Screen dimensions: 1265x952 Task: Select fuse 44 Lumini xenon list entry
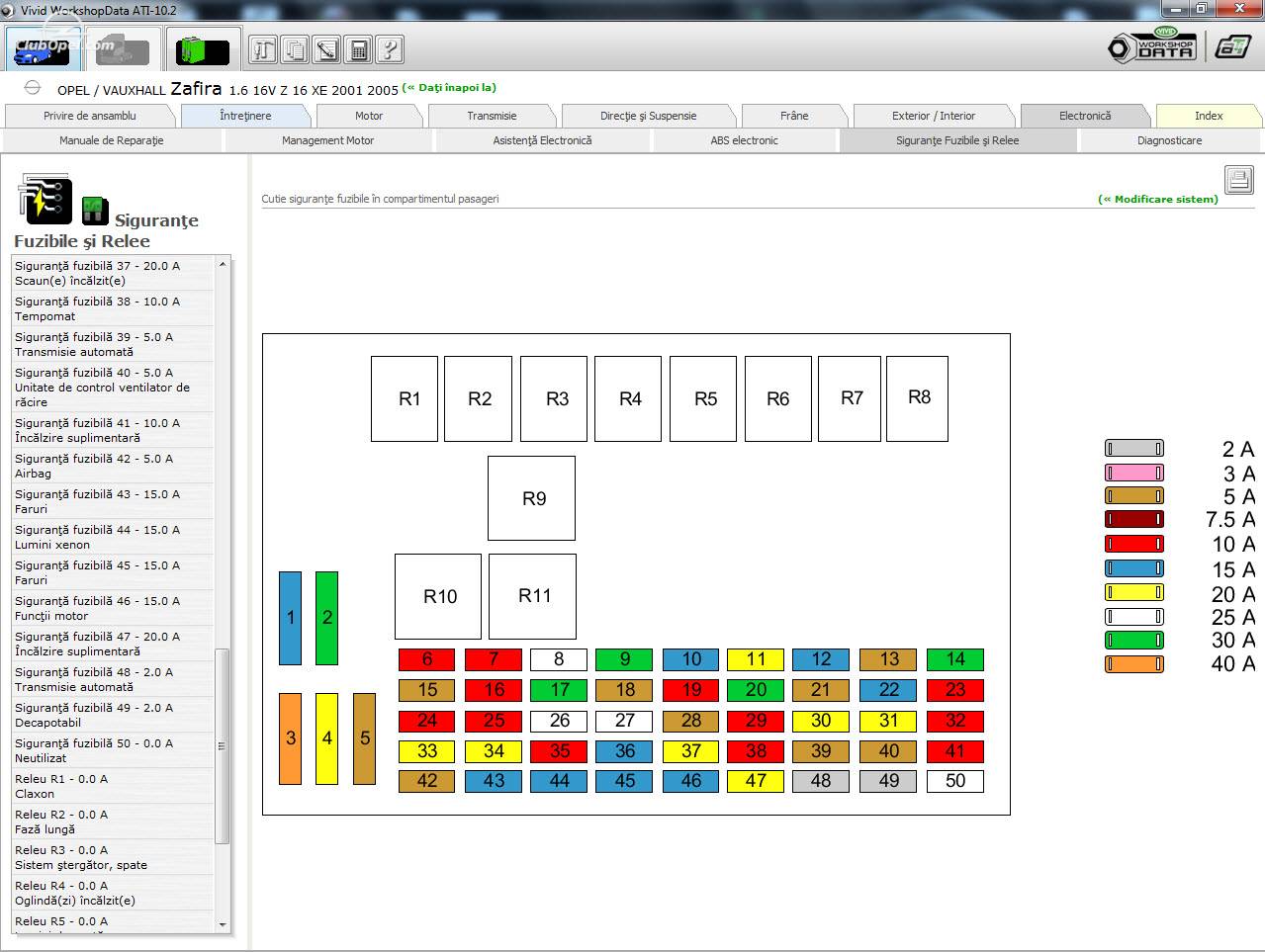(x=113, y=537)
